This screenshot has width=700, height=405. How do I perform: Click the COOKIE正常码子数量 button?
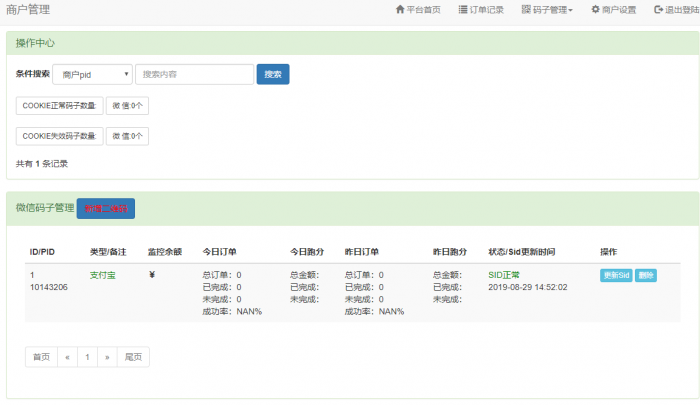point(59,106)
